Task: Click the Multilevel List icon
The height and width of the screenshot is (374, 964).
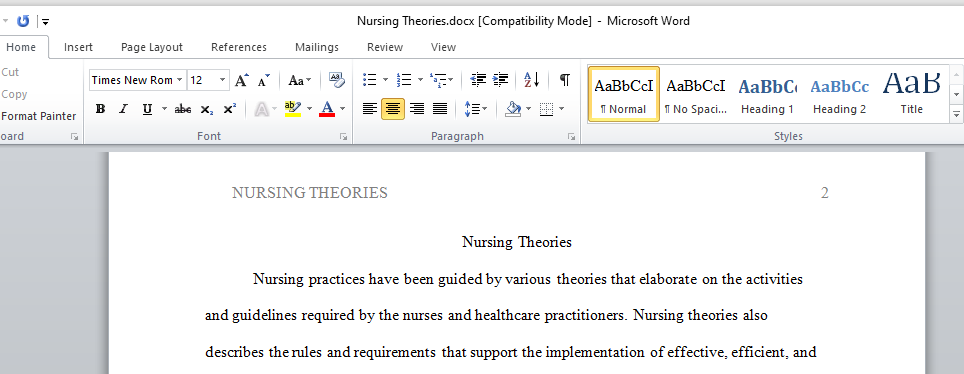Action: tap(438, 80)
